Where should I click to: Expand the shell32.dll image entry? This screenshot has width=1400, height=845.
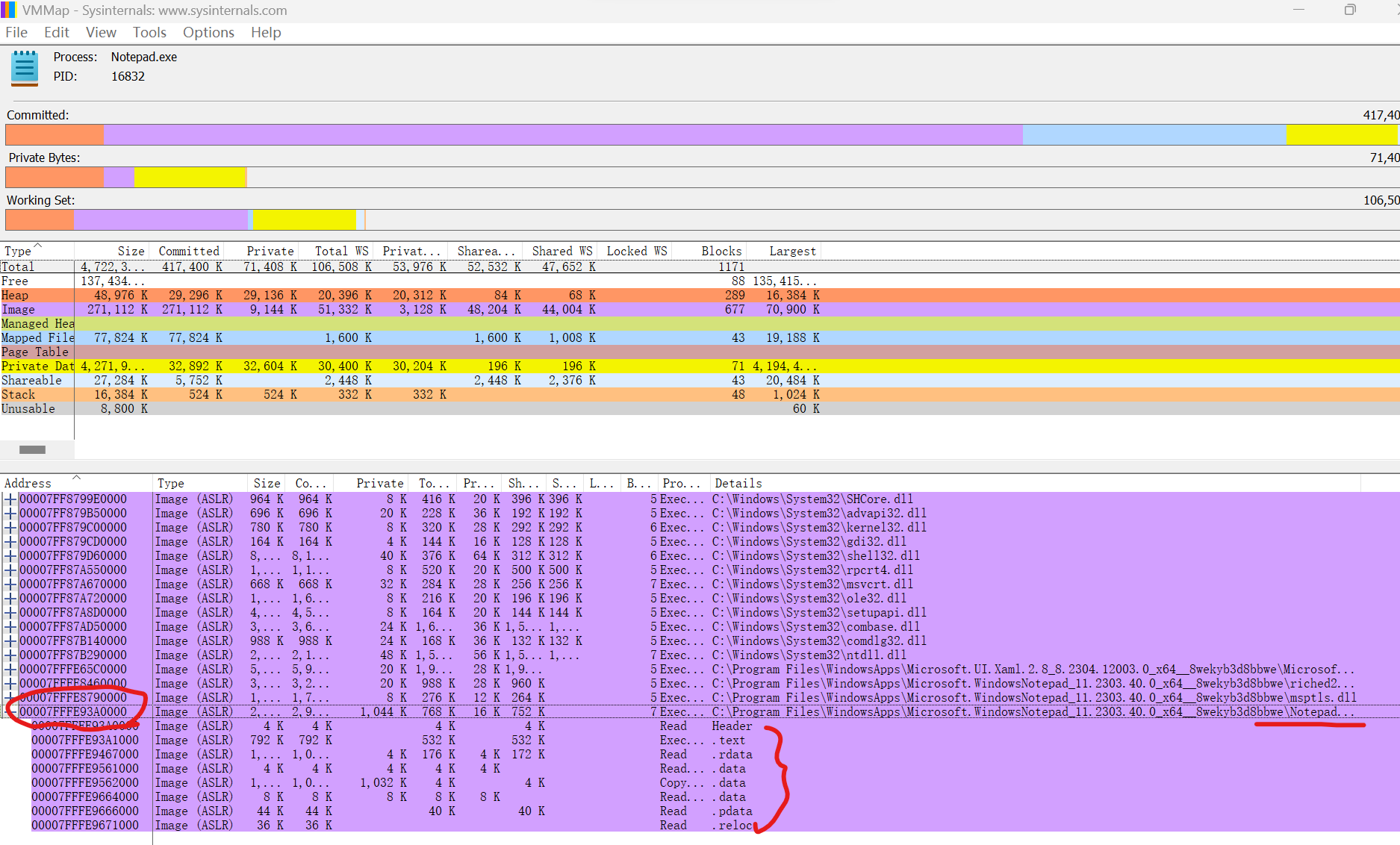tap(10, 555)
